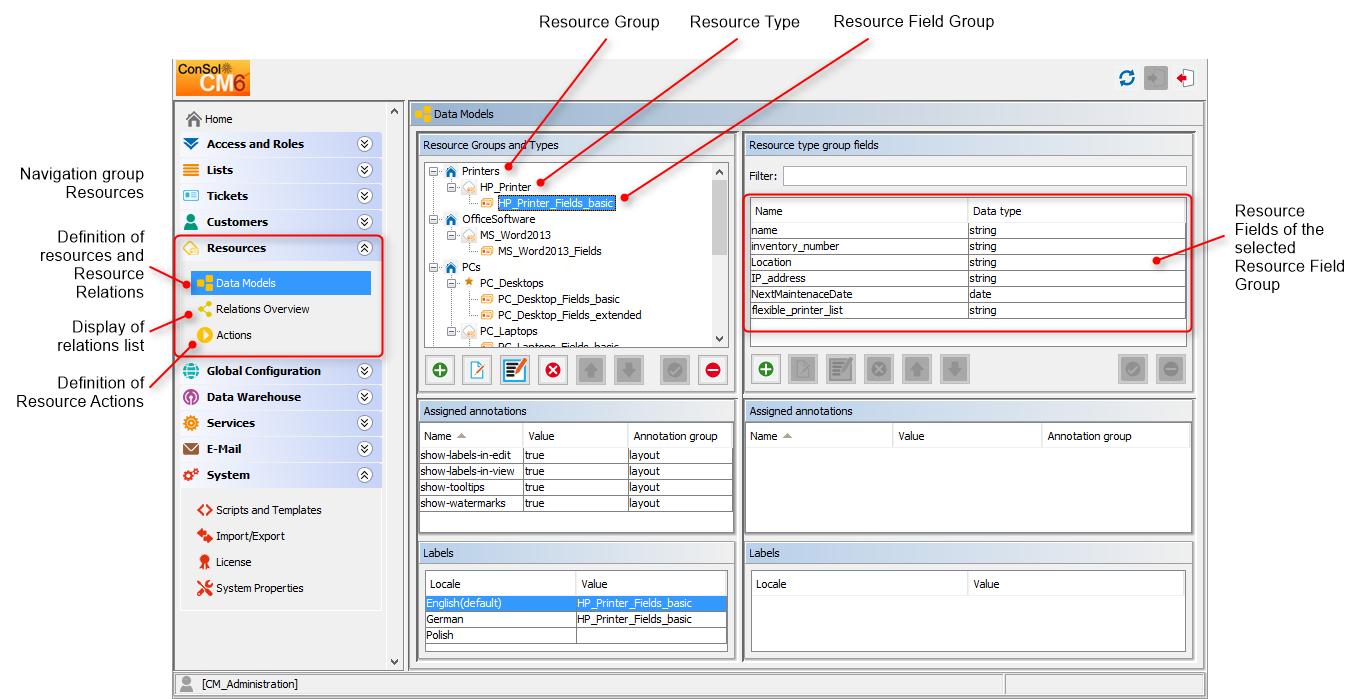Click the E-Mail envelope icon

191,449
